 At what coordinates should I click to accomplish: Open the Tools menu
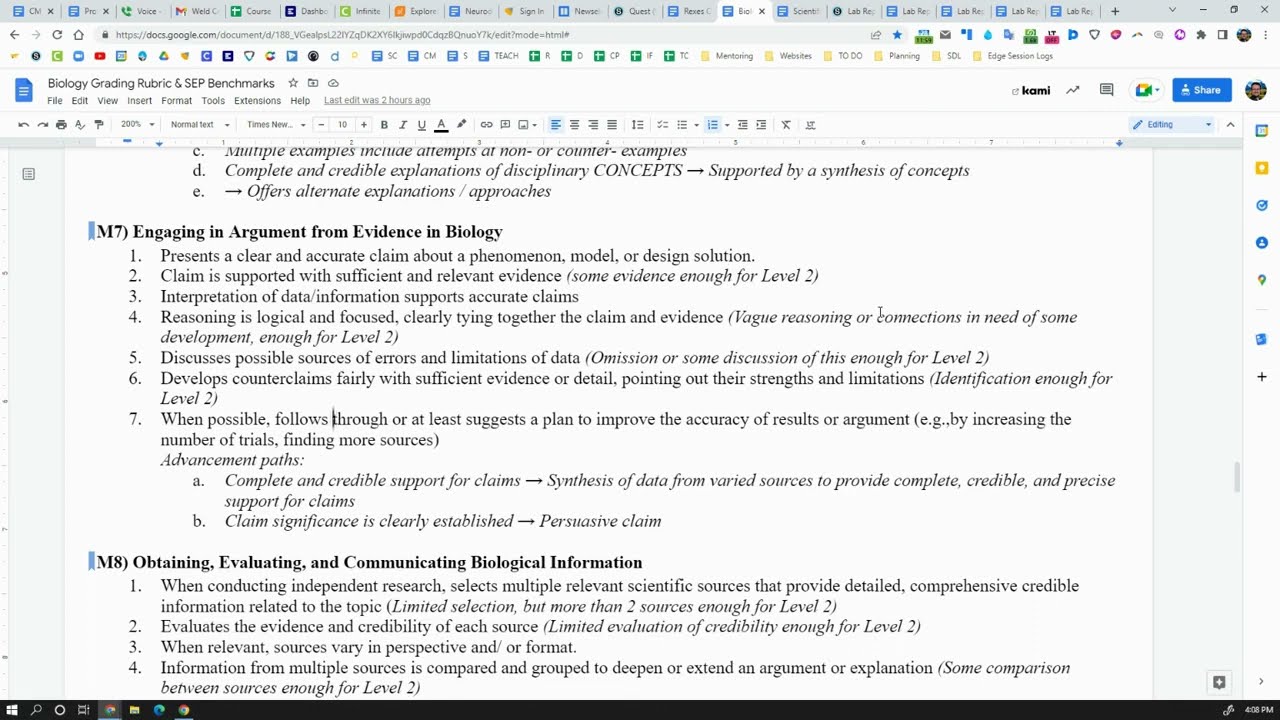click(213, 101)
